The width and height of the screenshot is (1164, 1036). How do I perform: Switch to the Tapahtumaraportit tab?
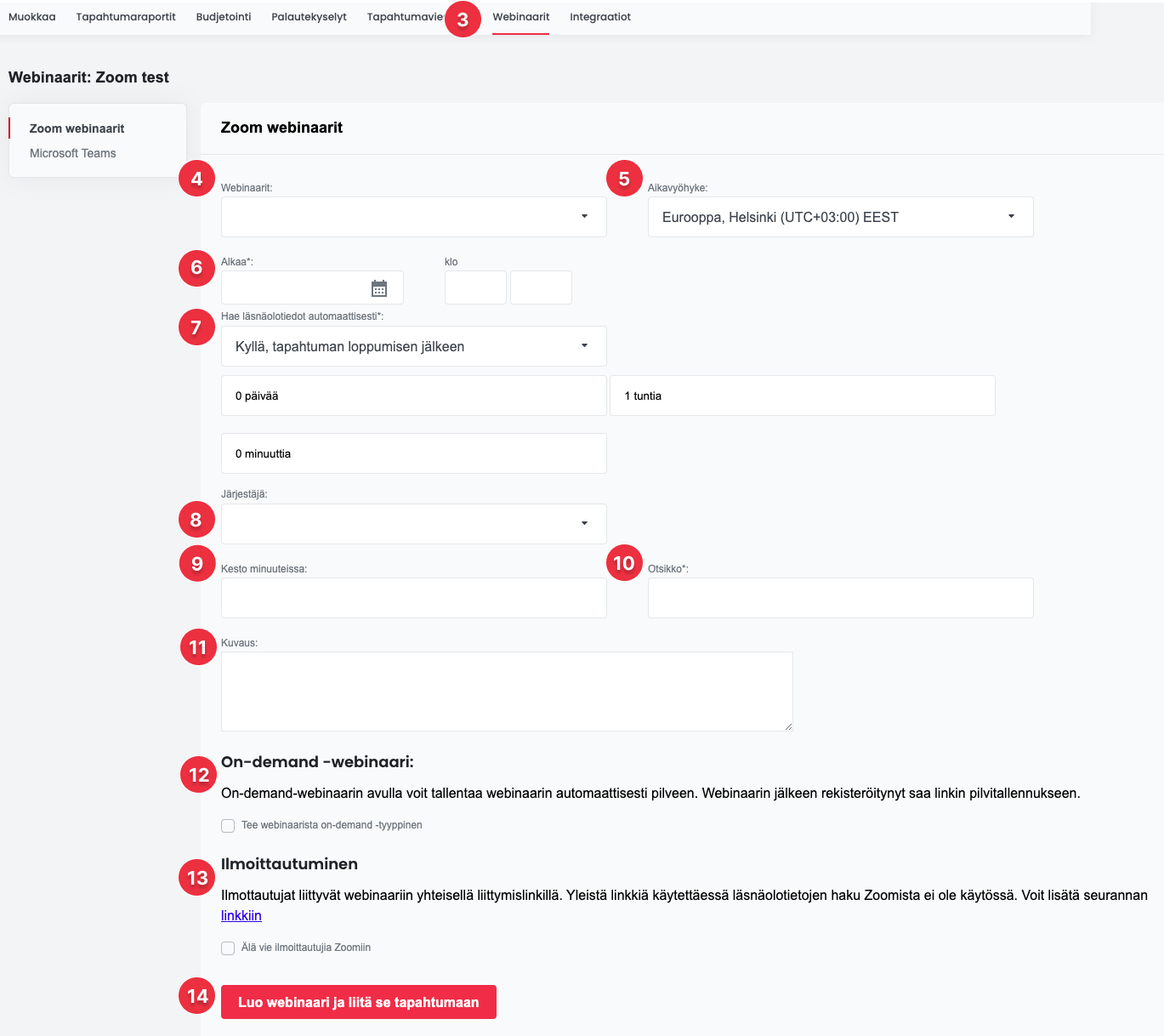[x=126, y=17]
